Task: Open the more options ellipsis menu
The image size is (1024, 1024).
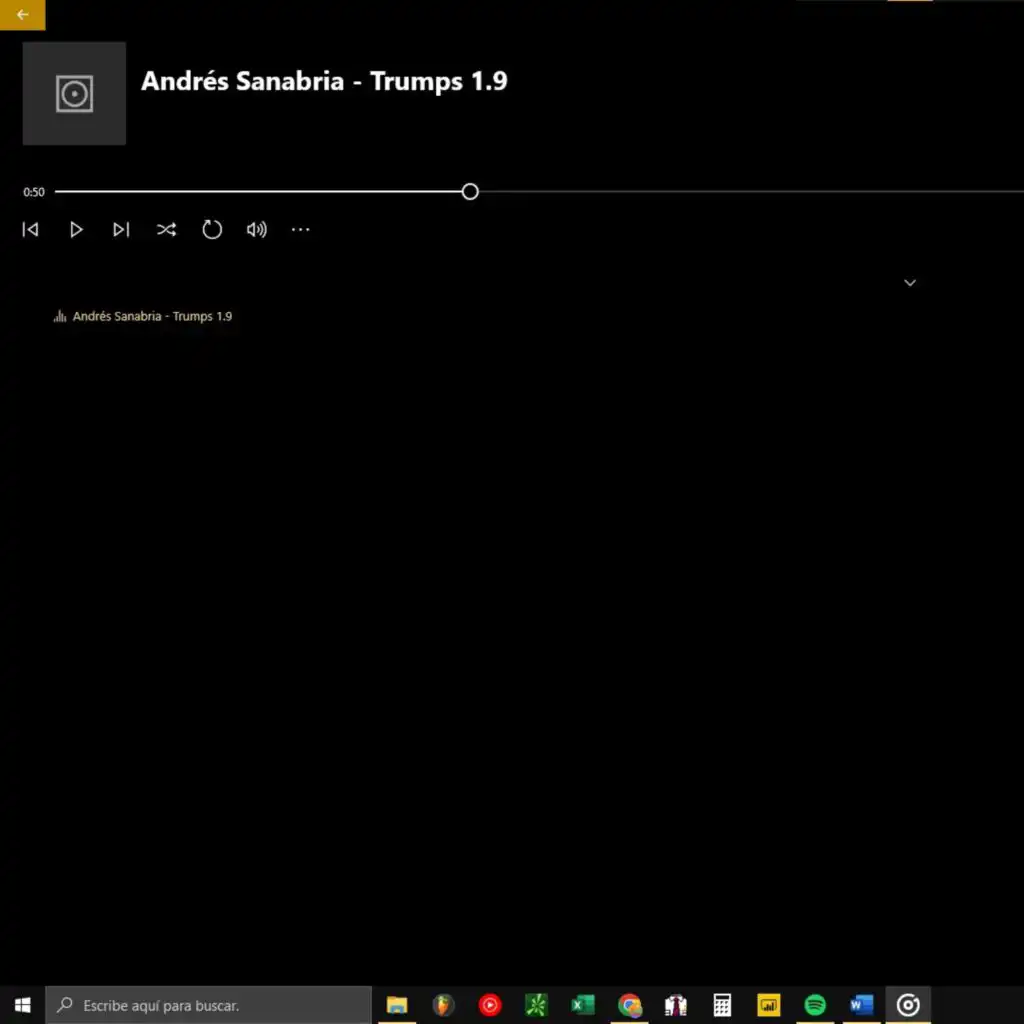Action: 300,229
